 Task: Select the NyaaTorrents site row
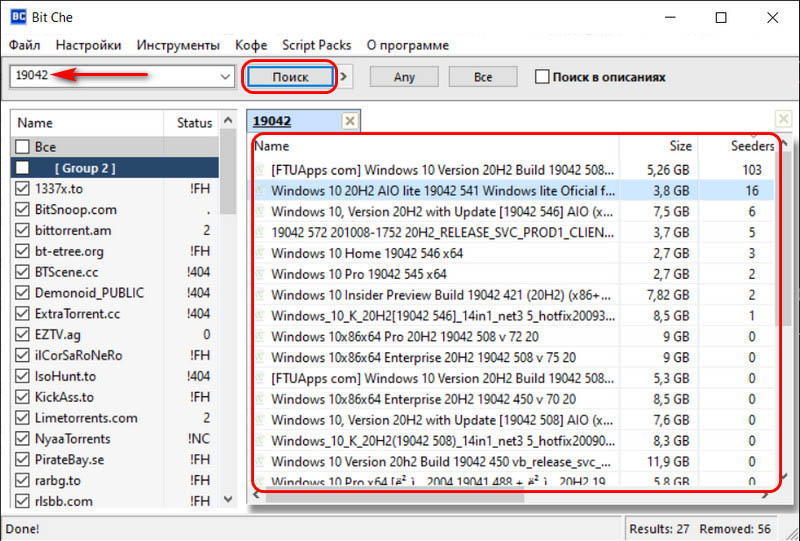pos(115,439)
